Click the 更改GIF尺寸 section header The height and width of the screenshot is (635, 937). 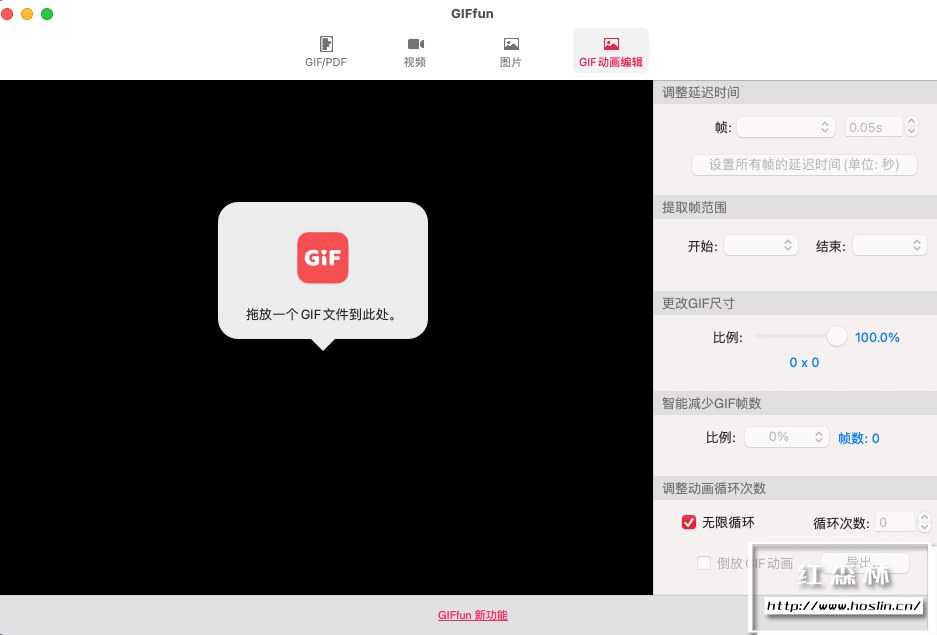point(795,303)
